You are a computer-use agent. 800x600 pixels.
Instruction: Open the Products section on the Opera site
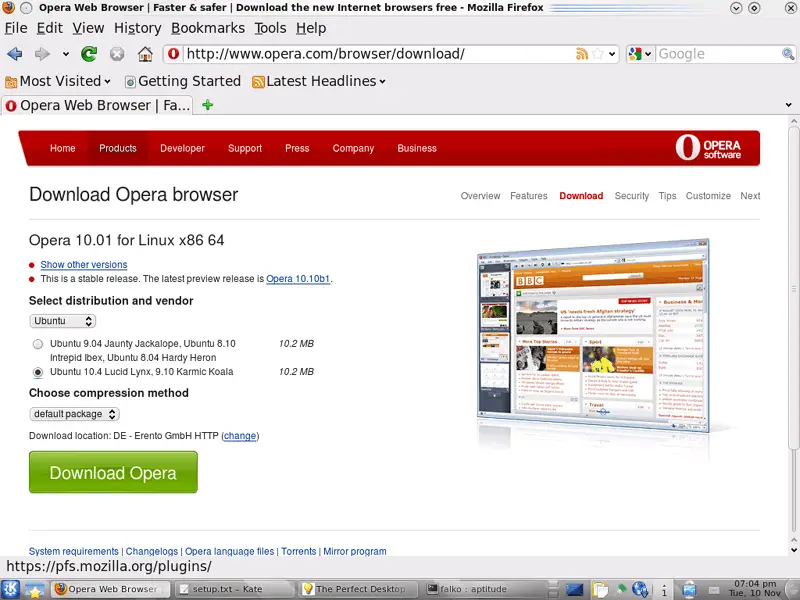[x=118, y=148]
